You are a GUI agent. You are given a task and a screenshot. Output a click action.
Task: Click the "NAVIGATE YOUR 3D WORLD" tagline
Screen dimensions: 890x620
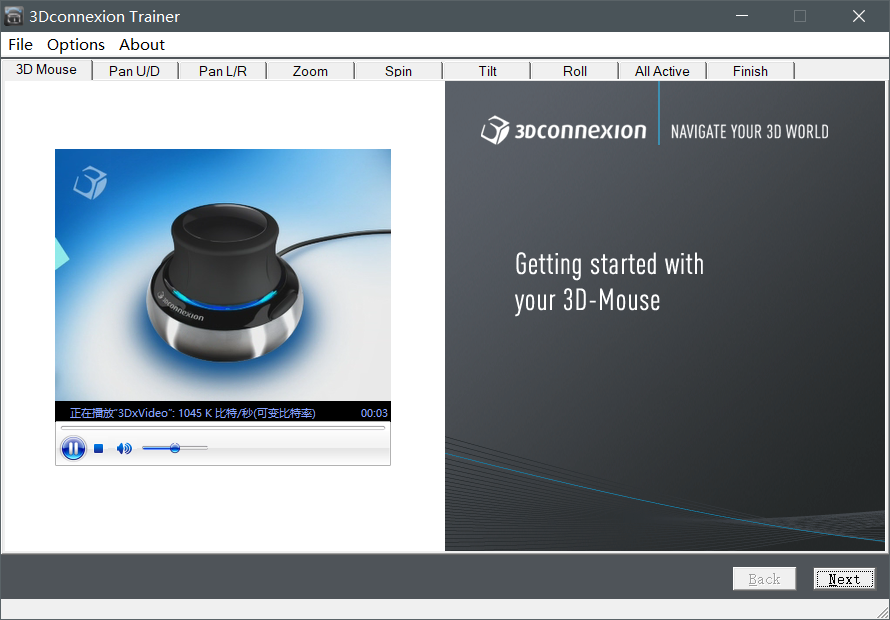pyautogui.click(x=749, y=132)
